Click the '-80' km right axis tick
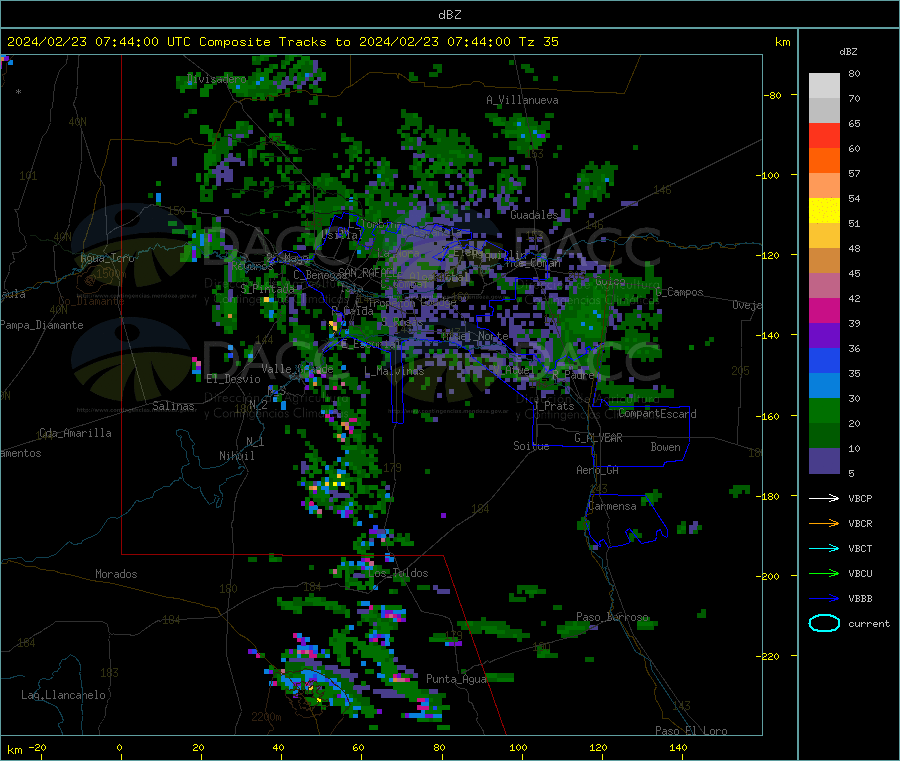 [772, 95]
